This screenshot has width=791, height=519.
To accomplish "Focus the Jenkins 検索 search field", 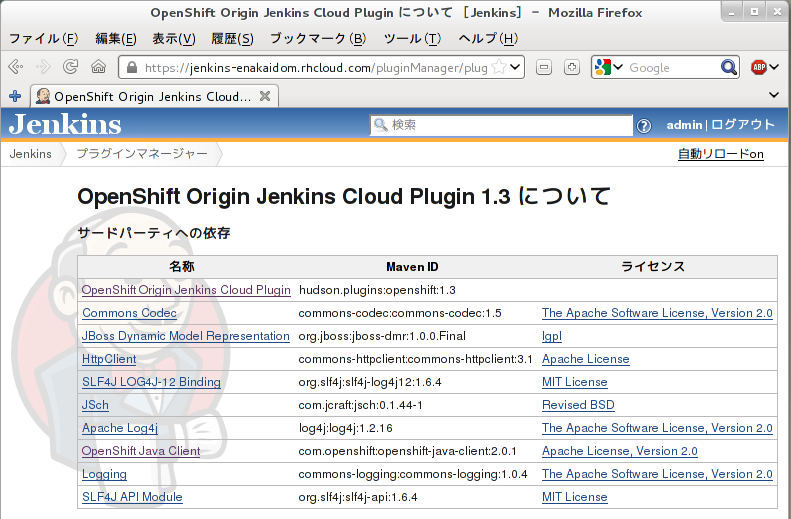I will [501, 125].
